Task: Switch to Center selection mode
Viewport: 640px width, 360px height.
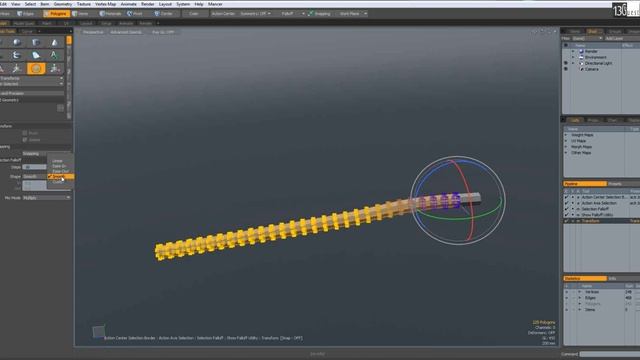Action: tap(163, 13)
